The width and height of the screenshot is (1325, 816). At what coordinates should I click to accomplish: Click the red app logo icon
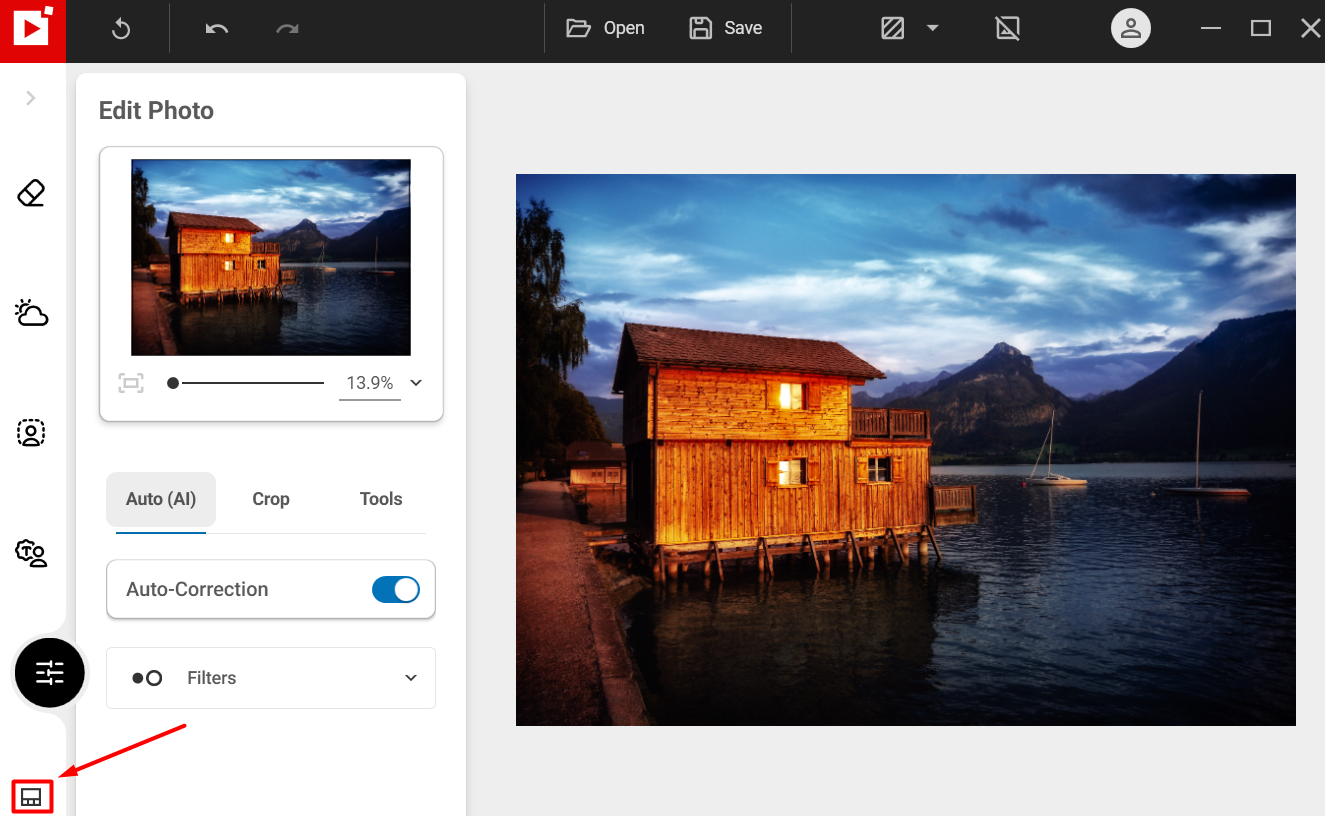32,30
